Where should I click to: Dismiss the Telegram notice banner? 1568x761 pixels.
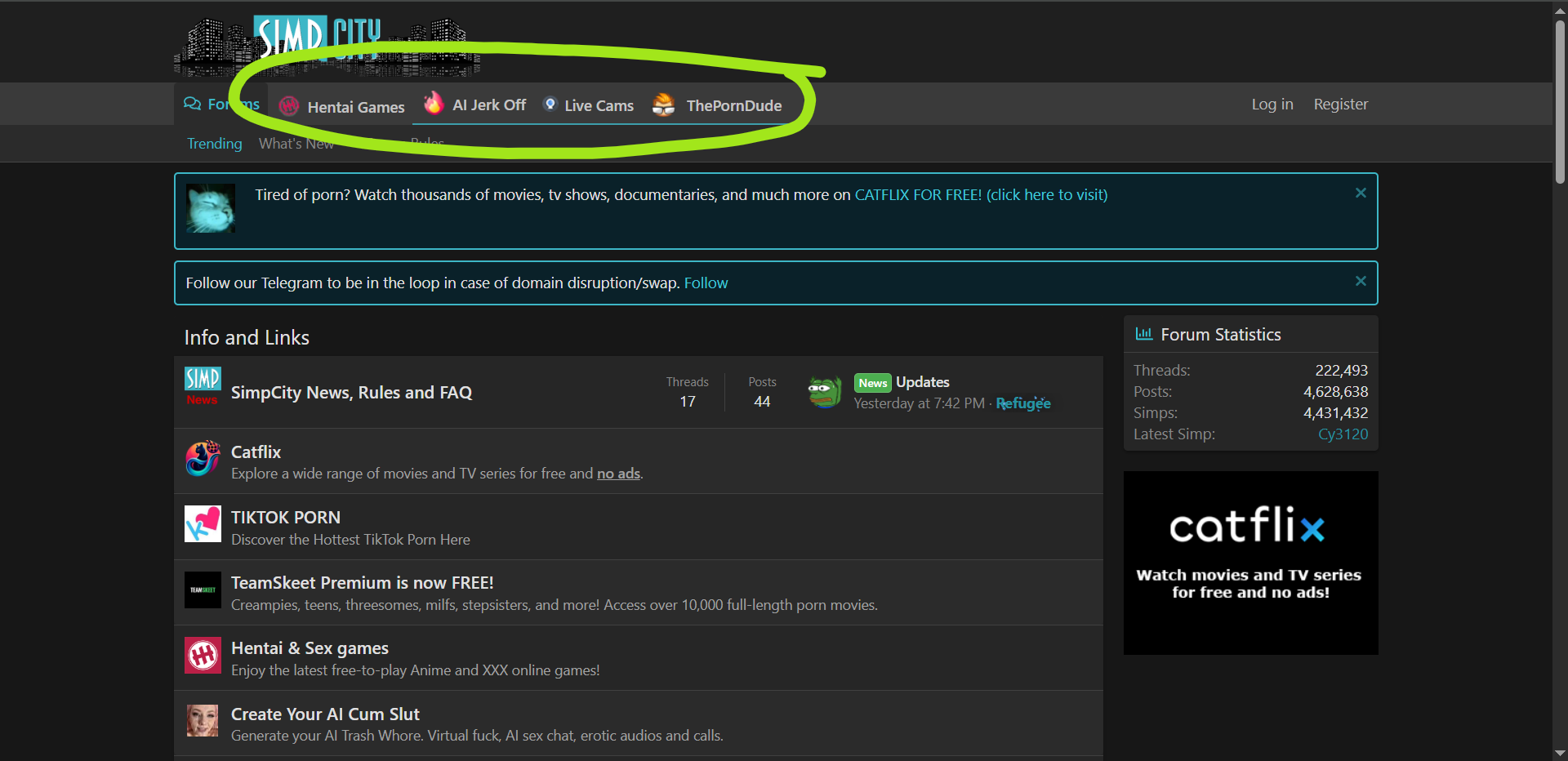(x=1361, y=281)
